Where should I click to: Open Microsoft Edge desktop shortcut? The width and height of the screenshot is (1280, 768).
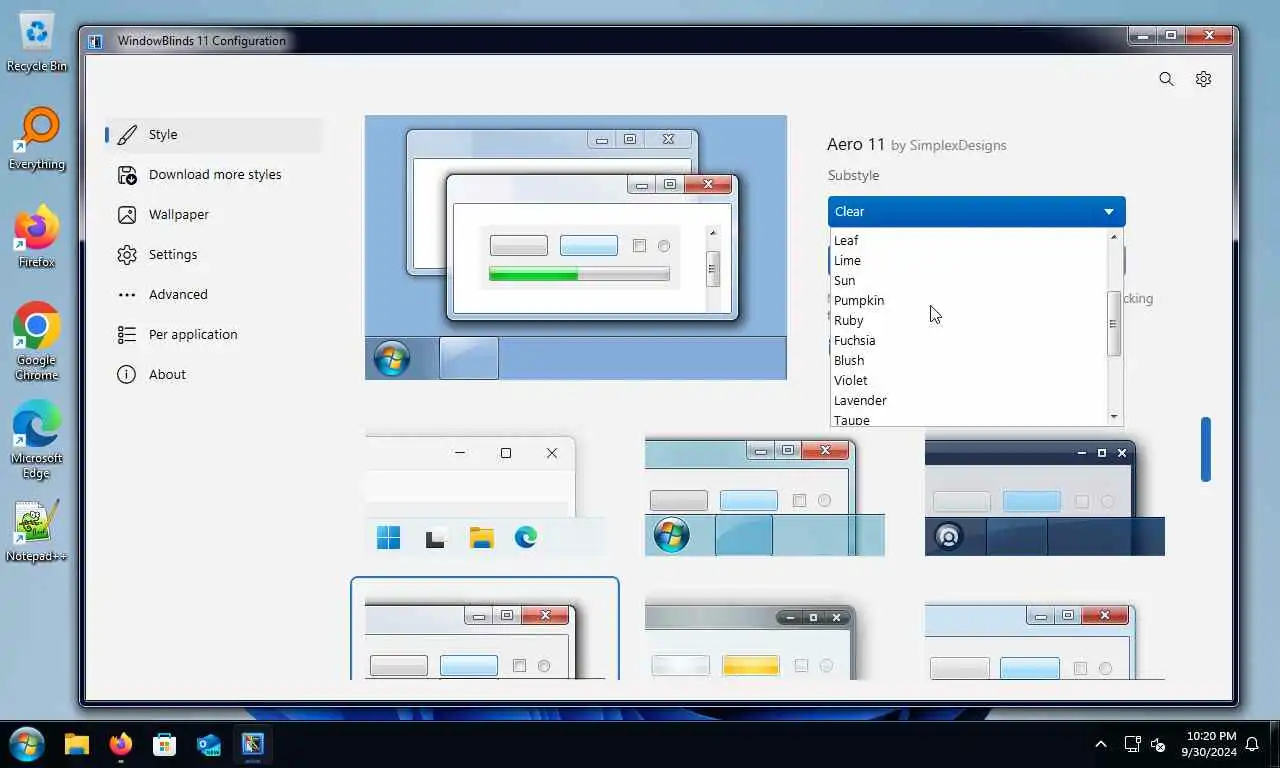[37, 439]
